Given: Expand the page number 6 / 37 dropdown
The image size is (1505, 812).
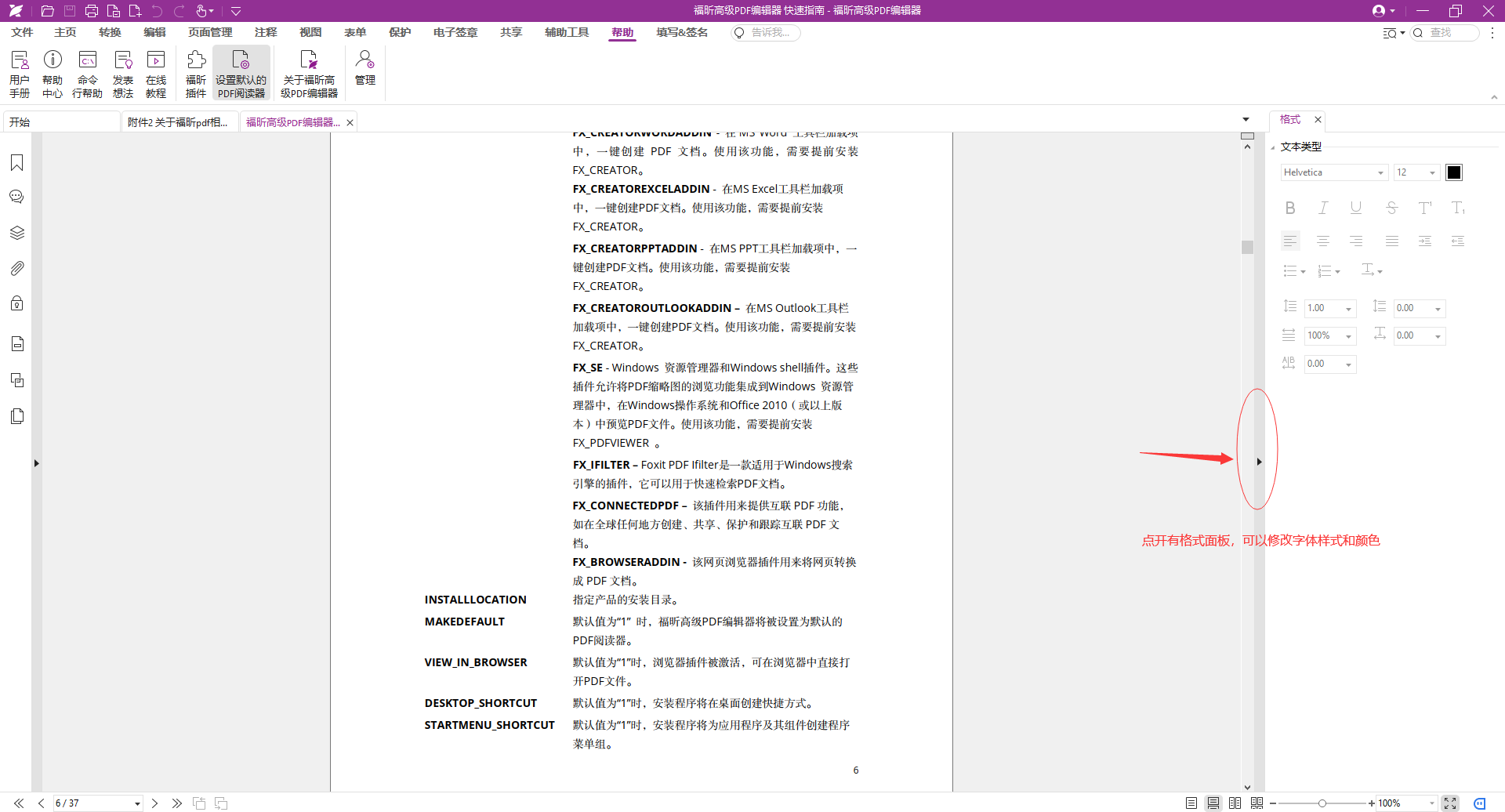Looking at the screenshot, I should (137, 803).
